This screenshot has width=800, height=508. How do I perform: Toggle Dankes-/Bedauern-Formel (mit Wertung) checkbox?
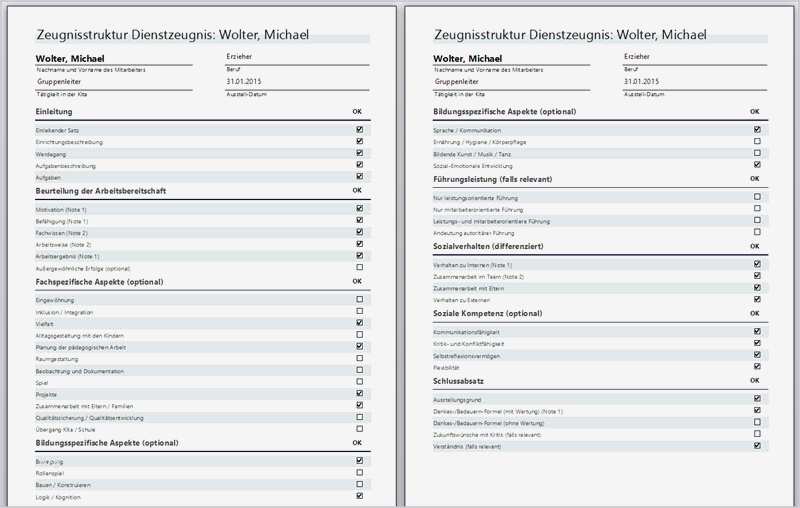(757, 411)
